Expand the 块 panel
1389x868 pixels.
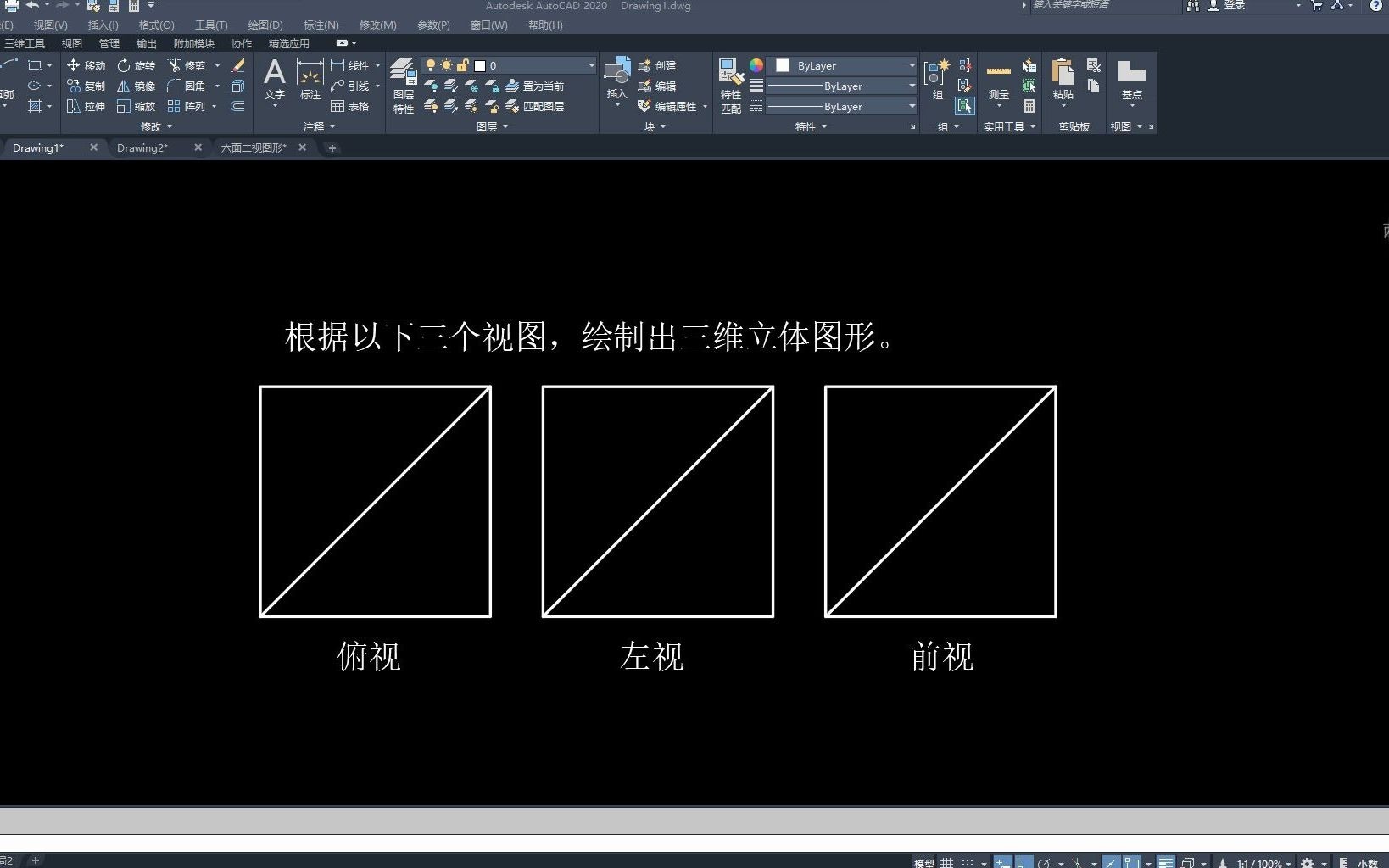(x=655, y=126)
